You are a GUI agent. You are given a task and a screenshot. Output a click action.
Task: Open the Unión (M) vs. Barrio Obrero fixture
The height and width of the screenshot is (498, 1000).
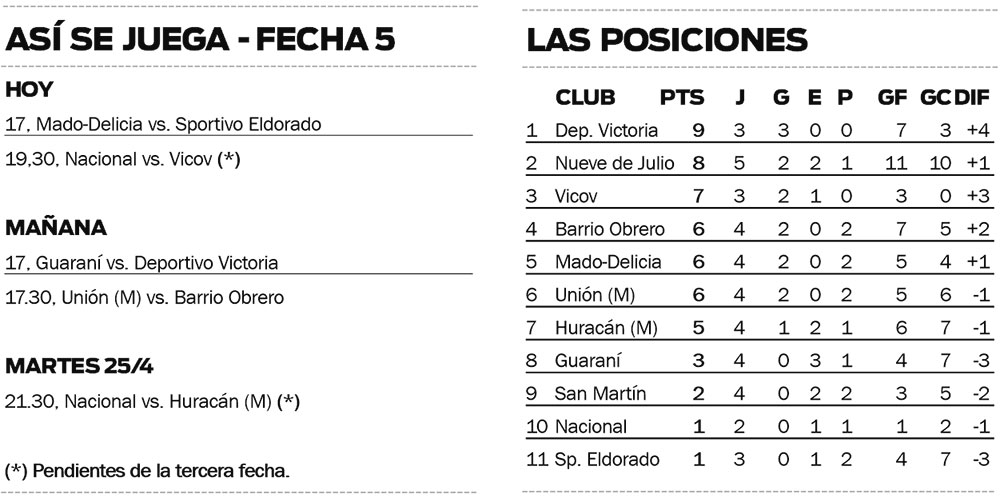point(144,297)
